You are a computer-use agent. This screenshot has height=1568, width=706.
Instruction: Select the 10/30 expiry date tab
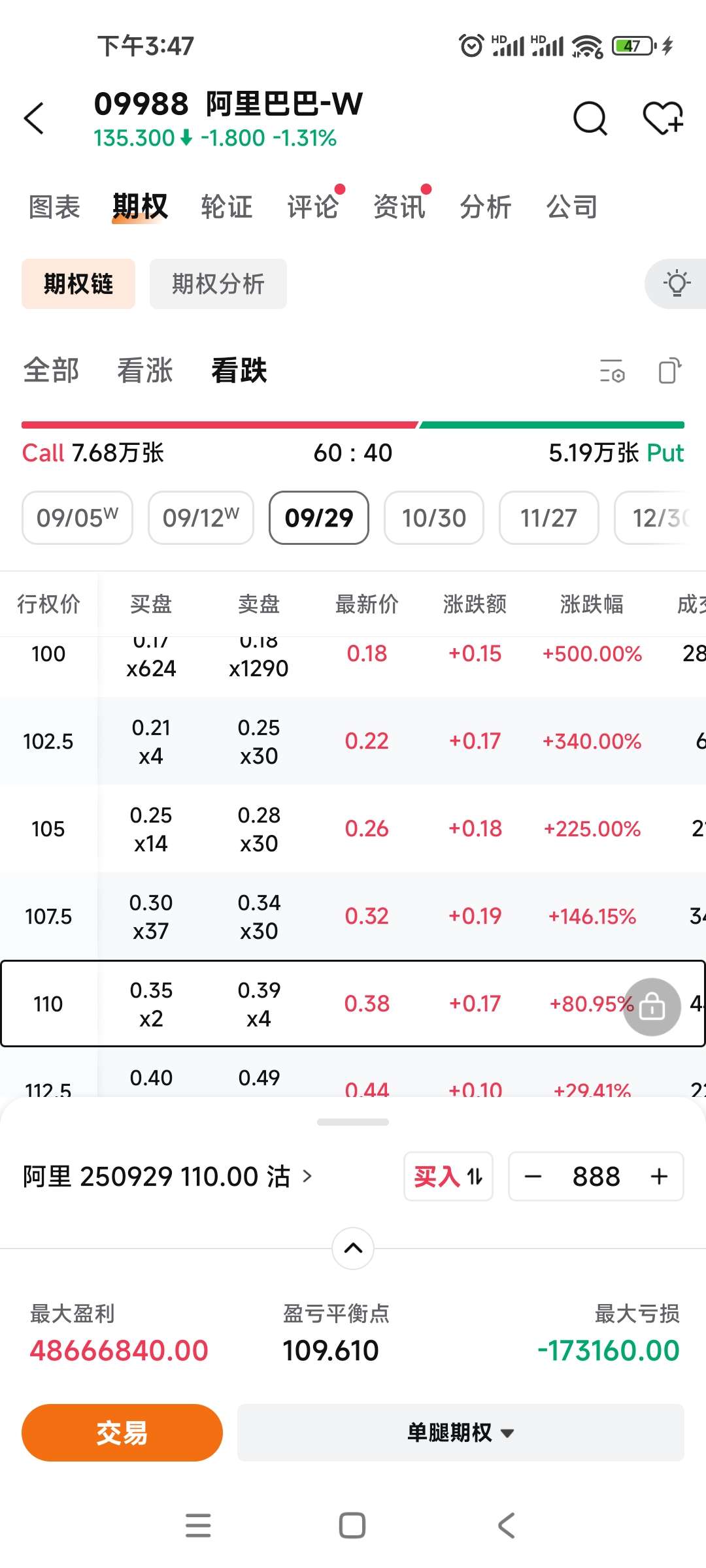pyautogui.click(x=434, y=518)
